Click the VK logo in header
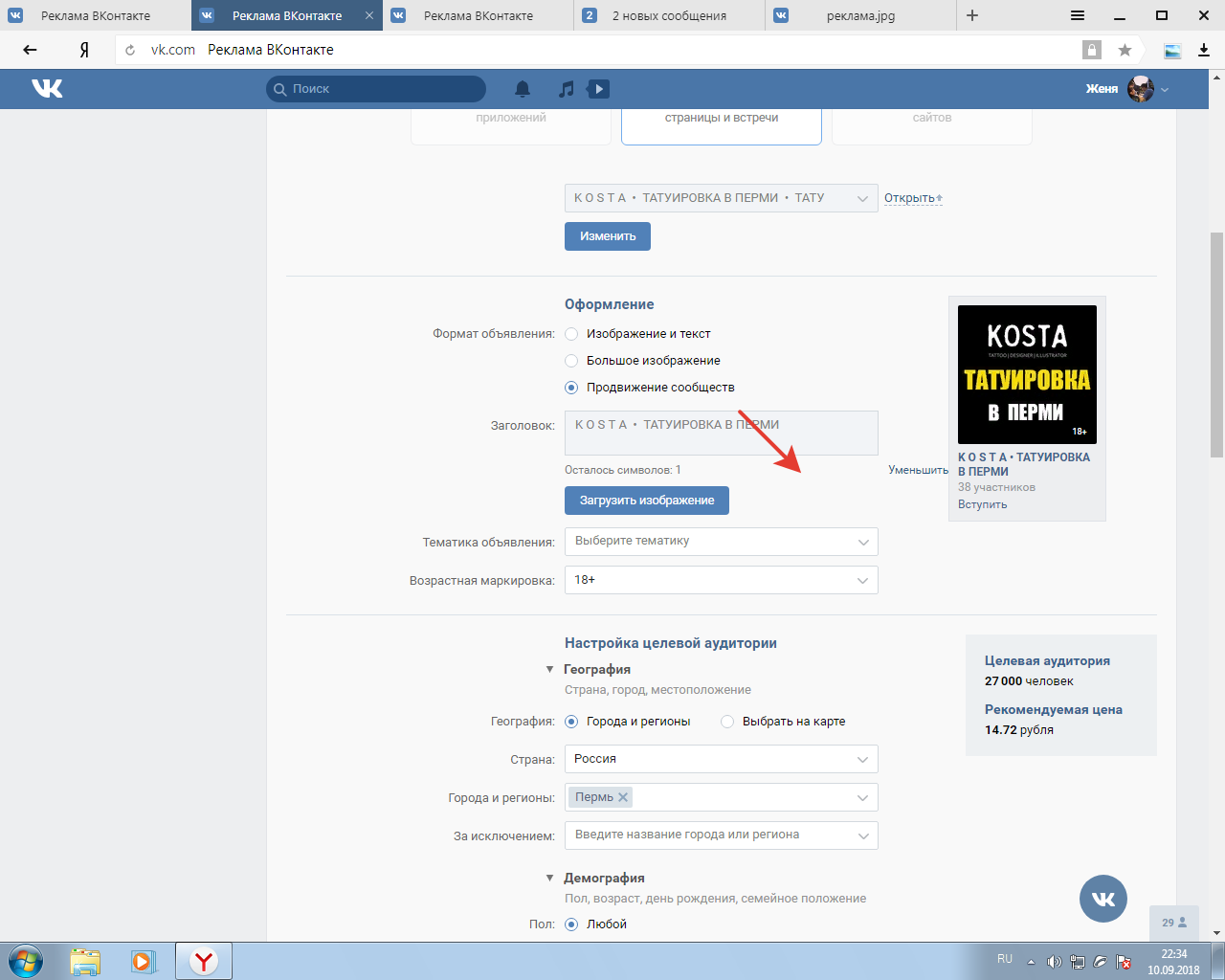The width and height of the screenshot is (1225, 980). click(x=47, y=88)
